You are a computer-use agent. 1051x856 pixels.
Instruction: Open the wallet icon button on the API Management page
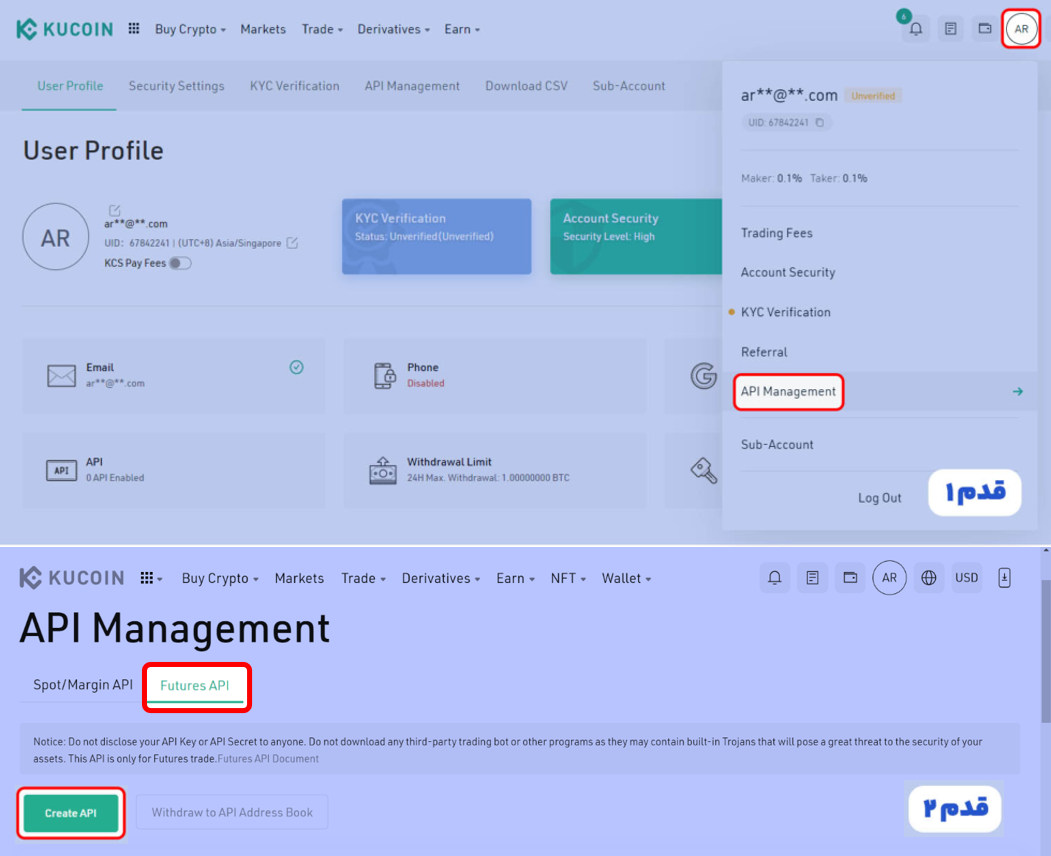(850, 578)
